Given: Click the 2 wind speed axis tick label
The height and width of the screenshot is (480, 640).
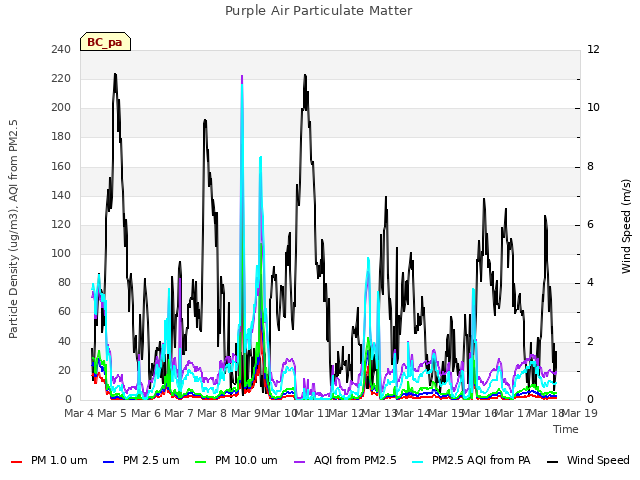Looking at the screenshot, I should pos(591,341).
